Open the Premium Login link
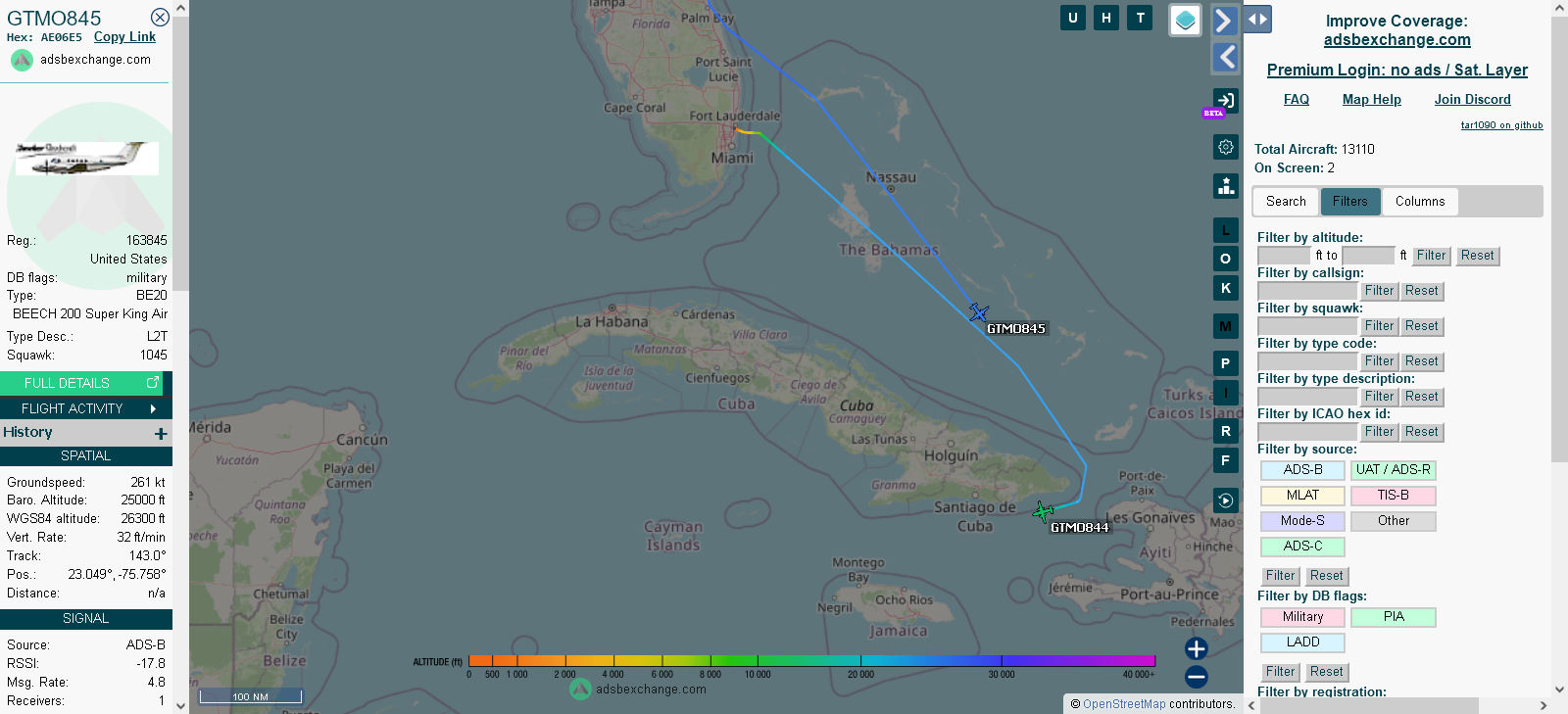The image size is (1568, 714). pyautogui.click(x=1397, y=71)
